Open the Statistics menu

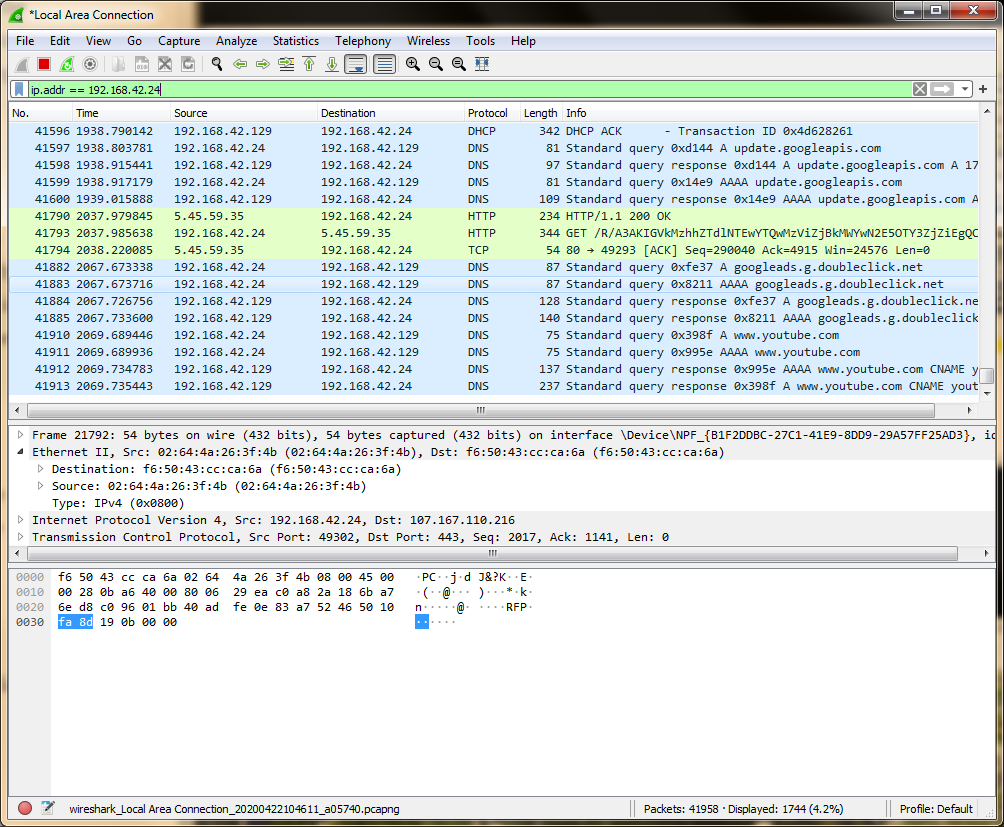pos(295,41)
